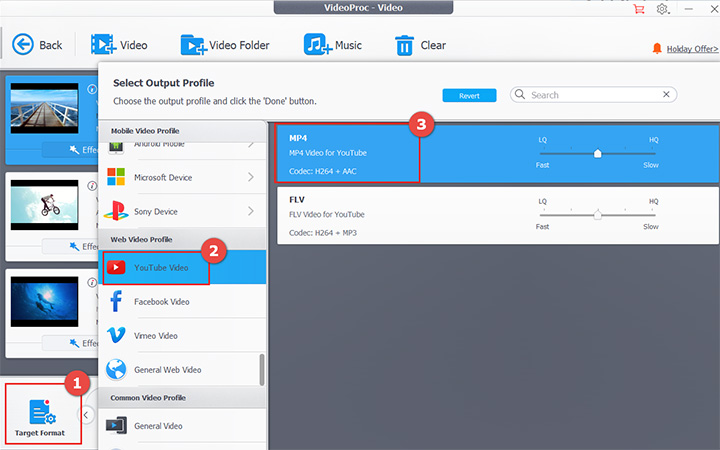Click the FLV codec H264 + MP3 text
The height and width of the screenshot is (450, 720).
click(322, 233)
